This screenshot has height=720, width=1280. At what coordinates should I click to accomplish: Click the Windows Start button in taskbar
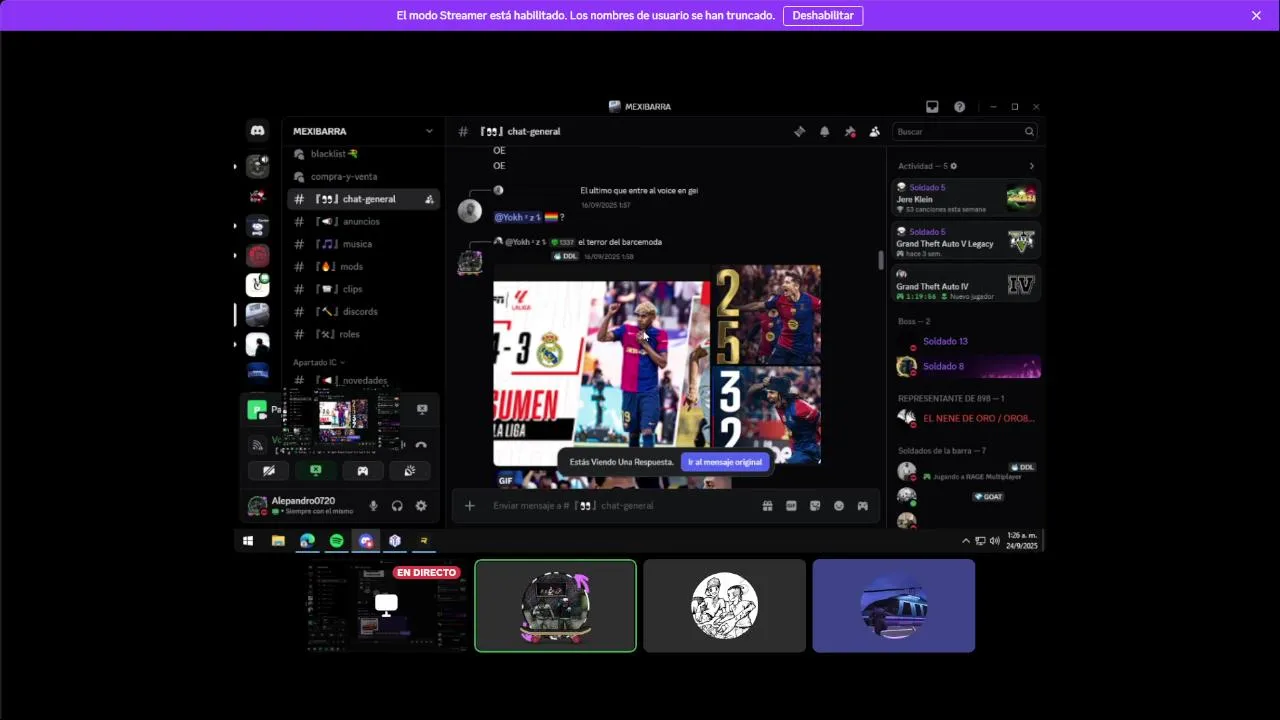coord(248,541)
